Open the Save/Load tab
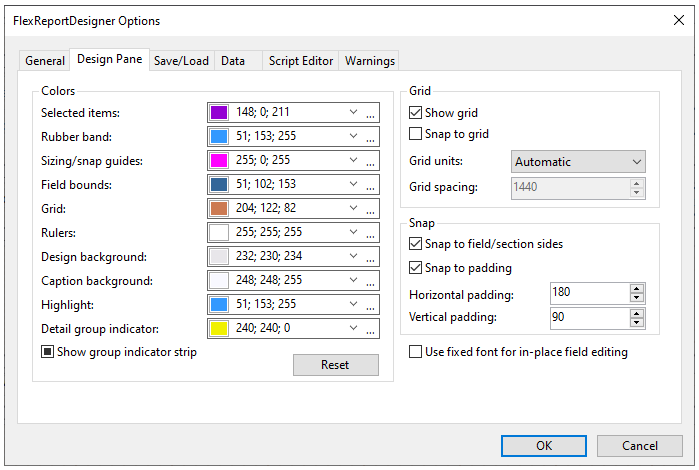The height and width of the screenshot is (470, 699). point(181,61)
